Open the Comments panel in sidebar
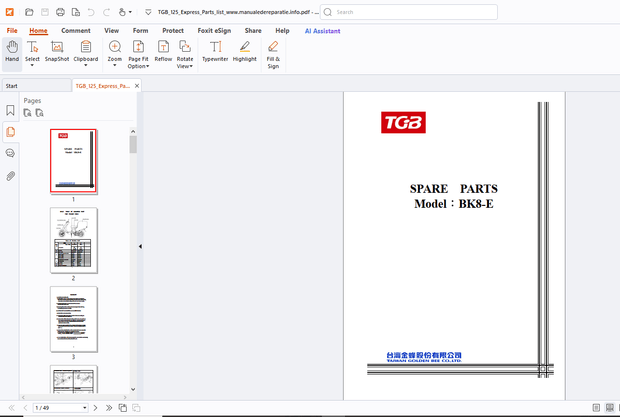The width and height of the screenshot is (620, 417). [10, 153]
